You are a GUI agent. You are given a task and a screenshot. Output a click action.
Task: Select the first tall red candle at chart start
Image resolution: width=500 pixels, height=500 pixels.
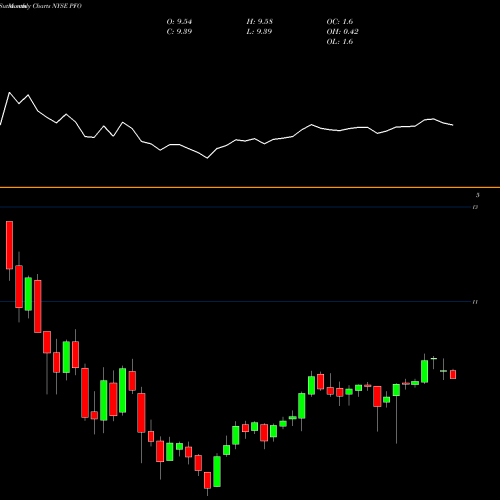coord(9,245)
